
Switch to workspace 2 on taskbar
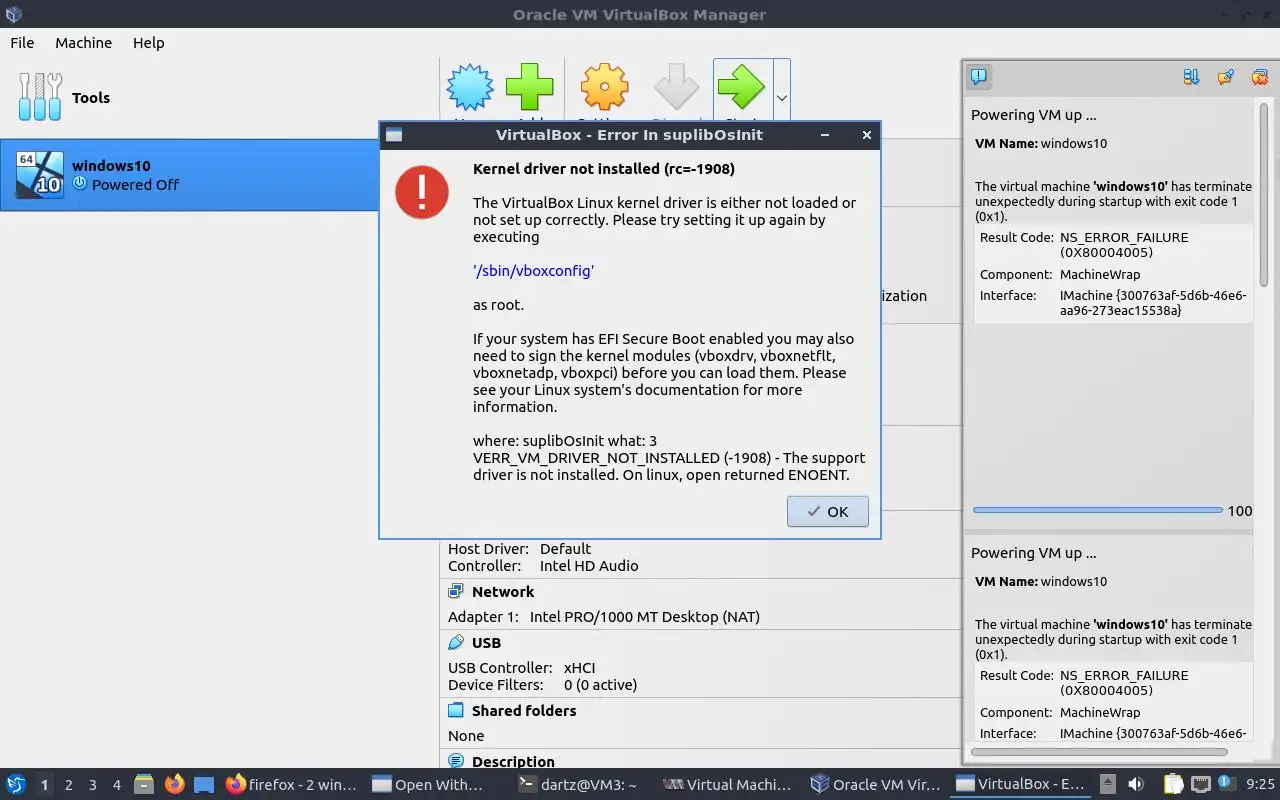pyautogui.click(x=69, y=785)
